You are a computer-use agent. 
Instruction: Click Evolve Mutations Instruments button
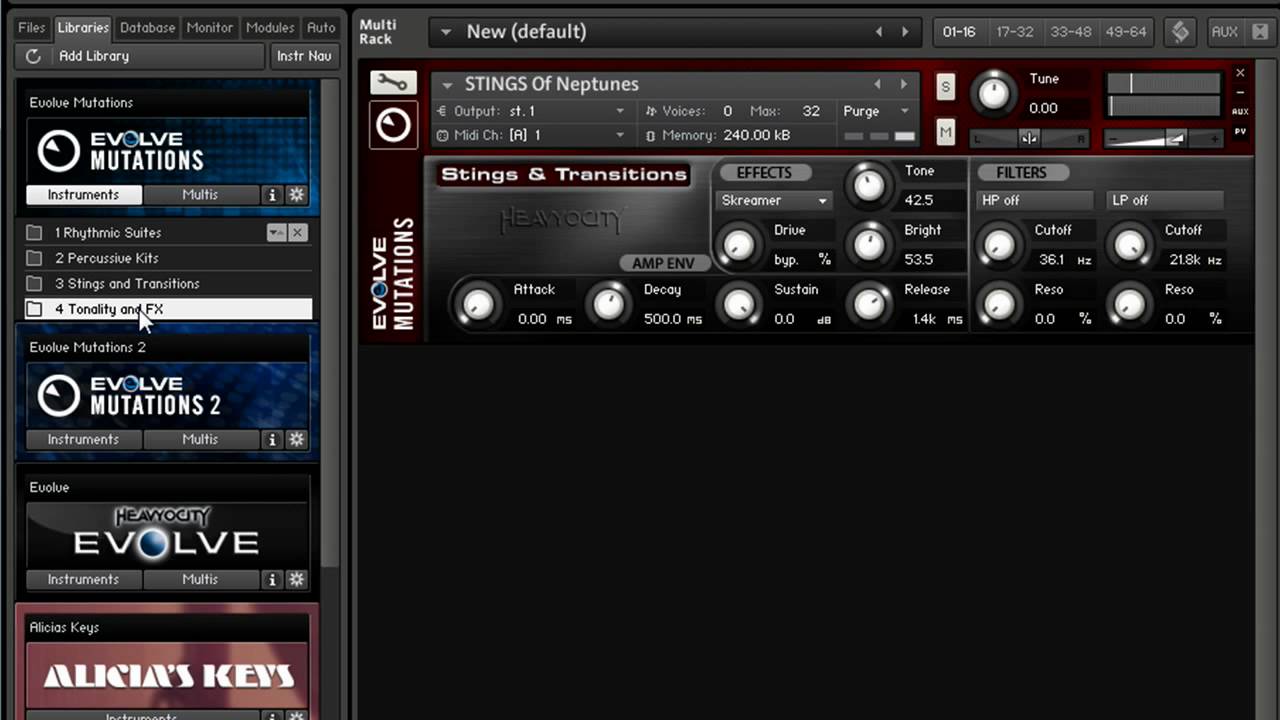click(x=83, y=195)
